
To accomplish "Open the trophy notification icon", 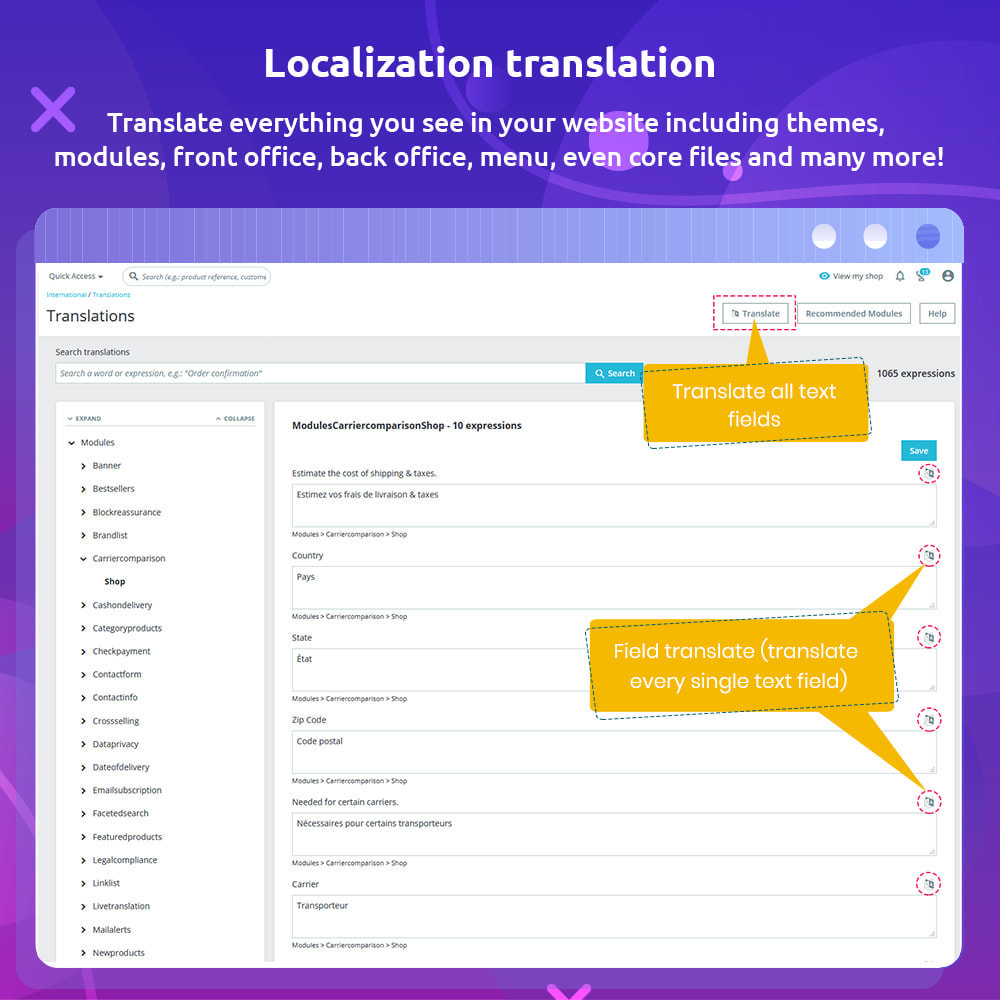I will (922, 276).
